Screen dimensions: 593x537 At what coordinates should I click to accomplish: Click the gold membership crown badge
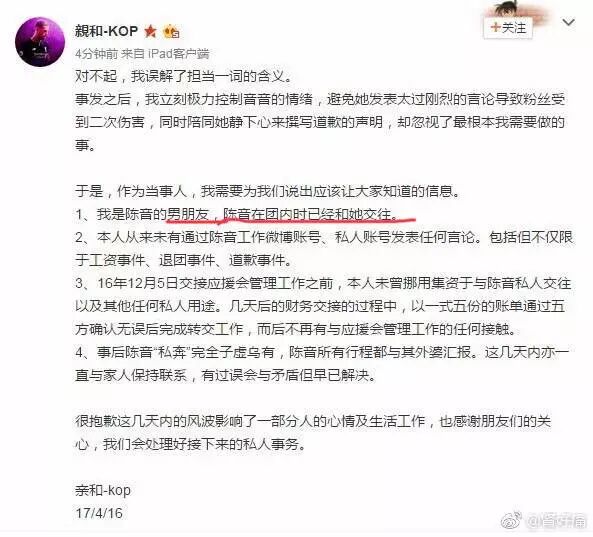click(171, 31)
